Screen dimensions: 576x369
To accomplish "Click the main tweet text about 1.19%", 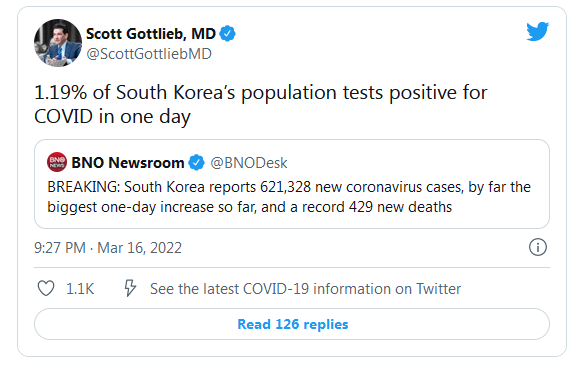I will [x=261, y=104].
